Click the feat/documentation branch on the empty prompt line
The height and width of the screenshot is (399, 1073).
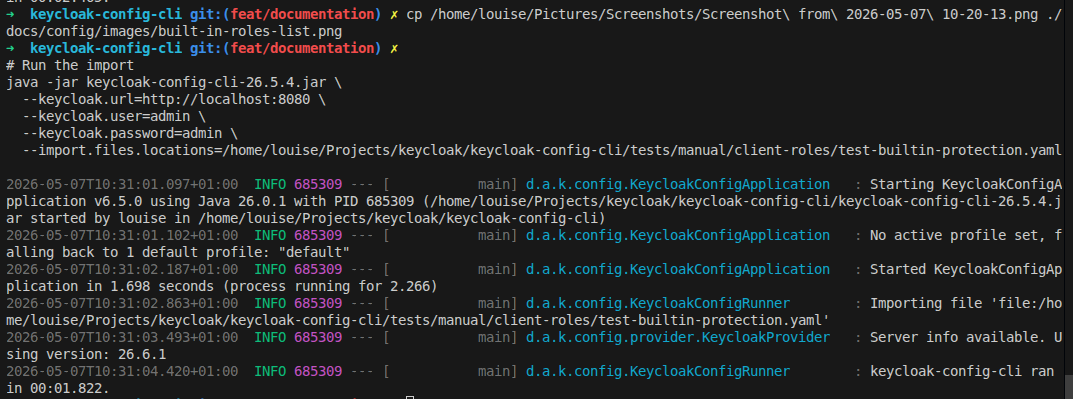click(302, 49)
